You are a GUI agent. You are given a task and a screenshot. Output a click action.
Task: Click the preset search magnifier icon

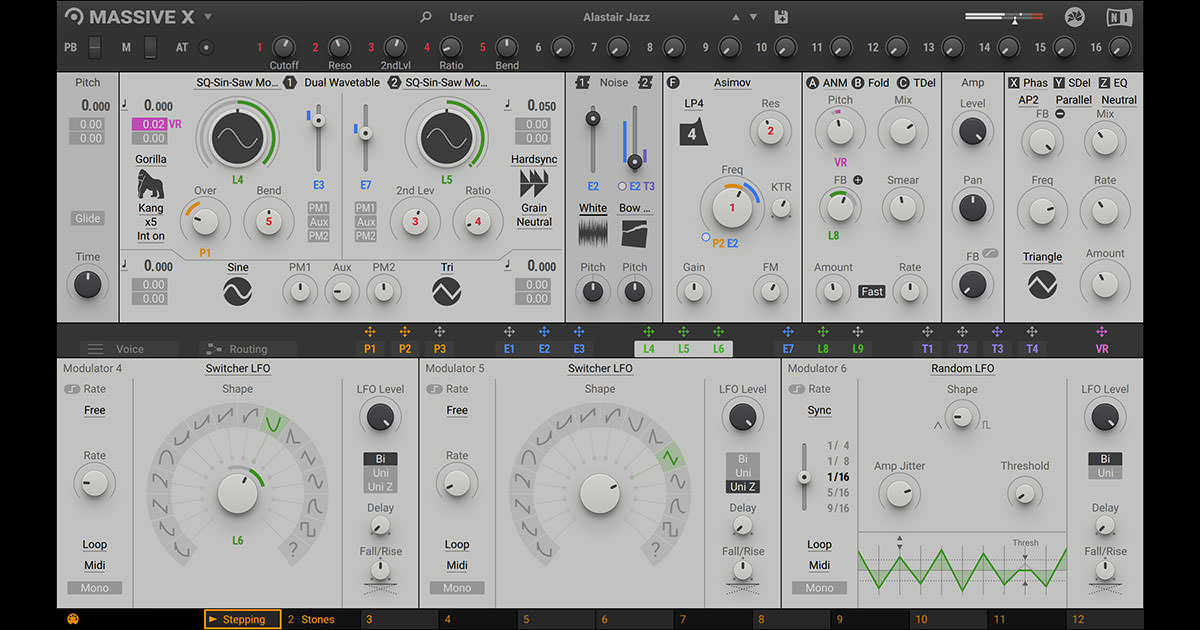[426, 17]
